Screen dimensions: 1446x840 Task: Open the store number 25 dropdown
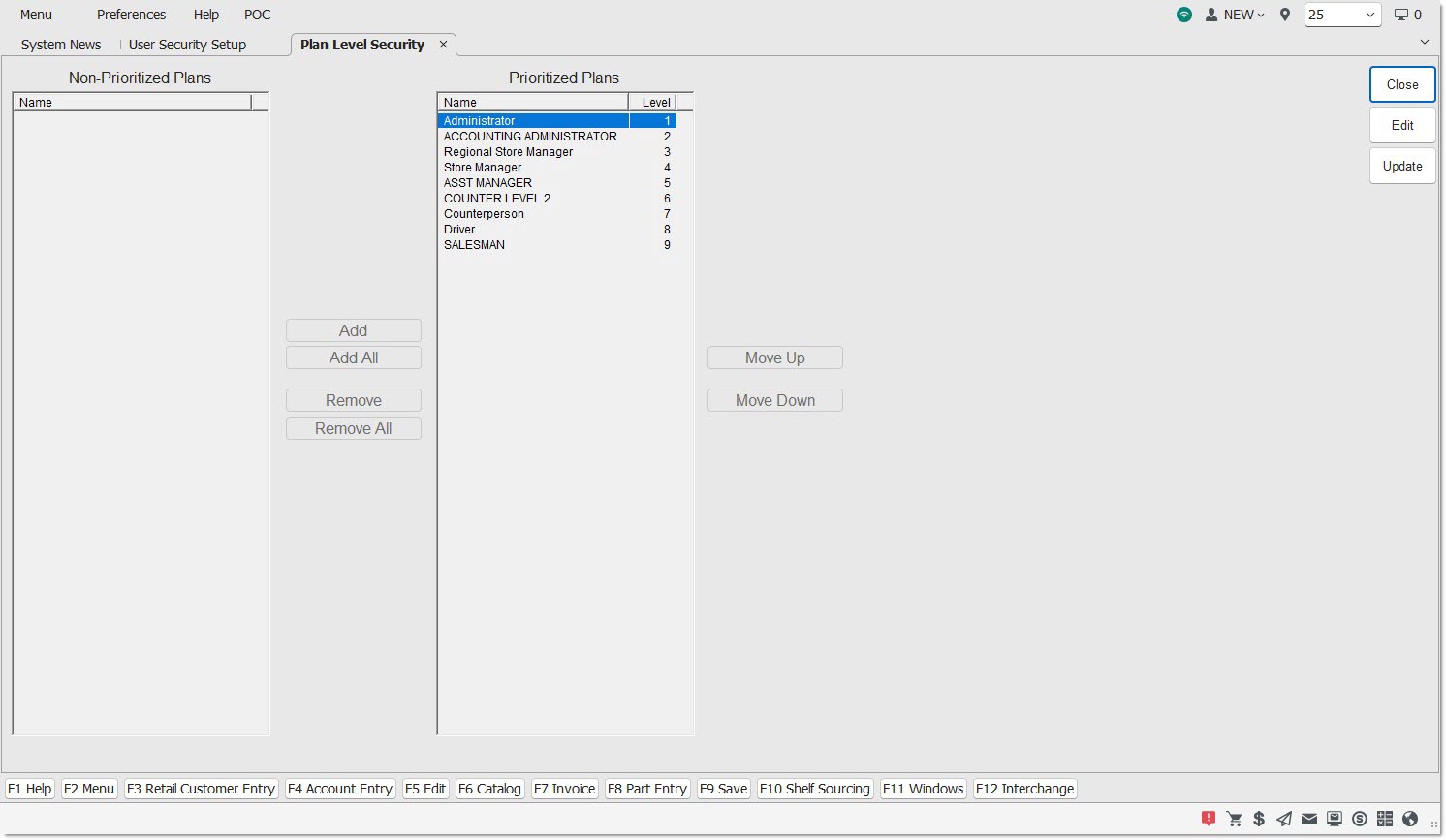[x=1342, y=15]
